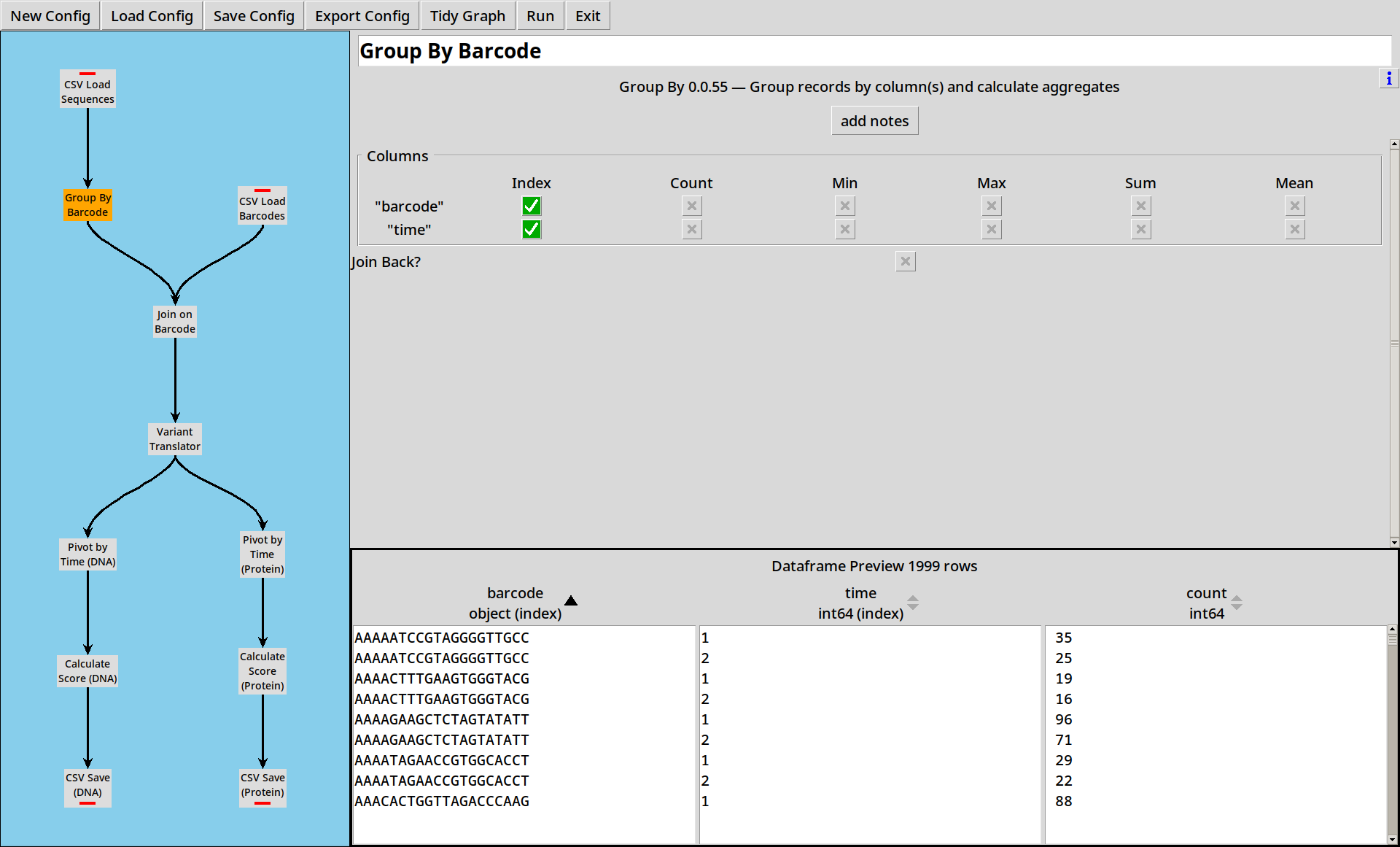1400x847 pixels.
Task: Select the Pivot by Time (Protein) node
Action: click(262, 554)
